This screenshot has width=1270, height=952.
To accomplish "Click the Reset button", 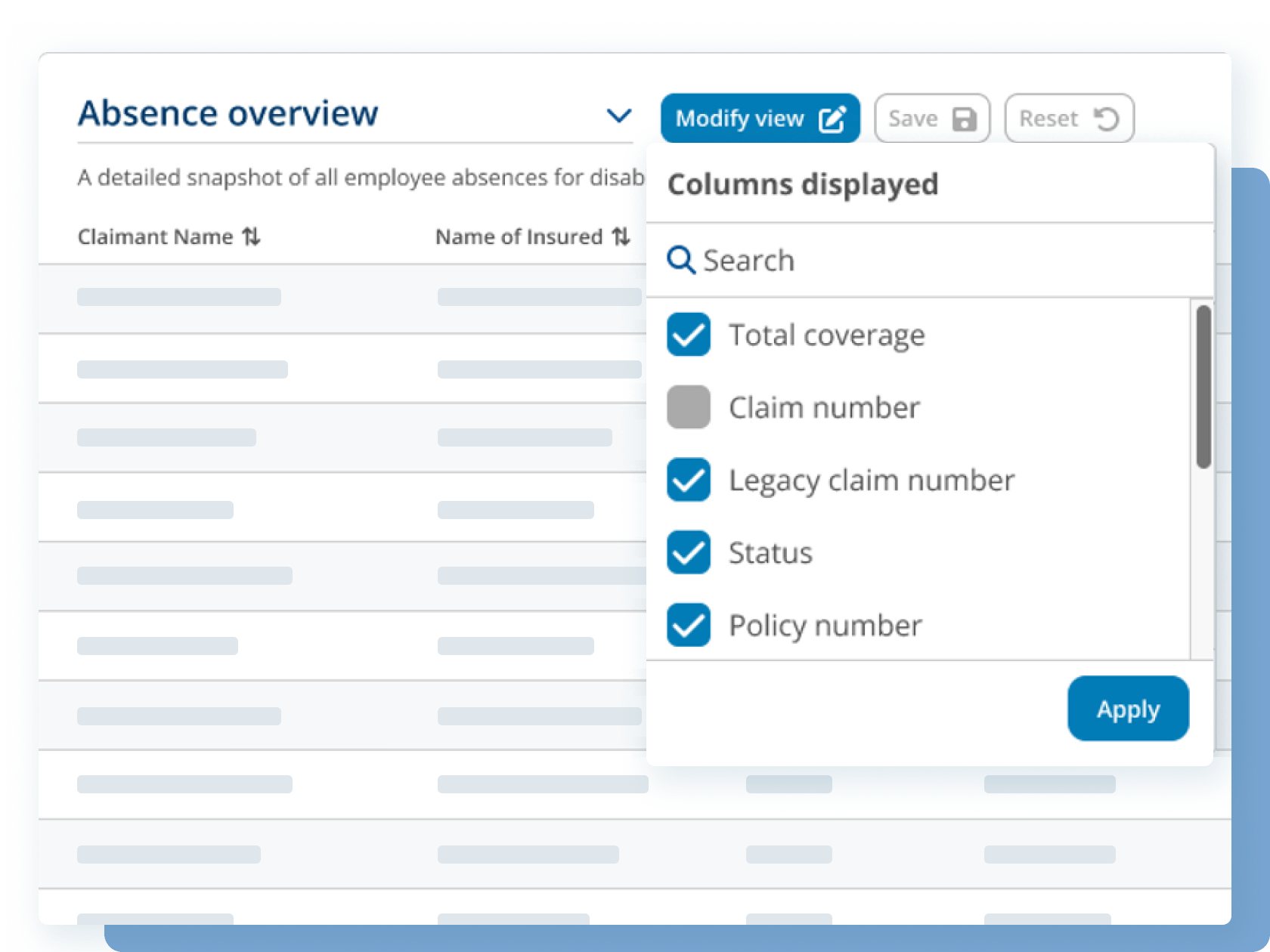I will point(1068,118).
